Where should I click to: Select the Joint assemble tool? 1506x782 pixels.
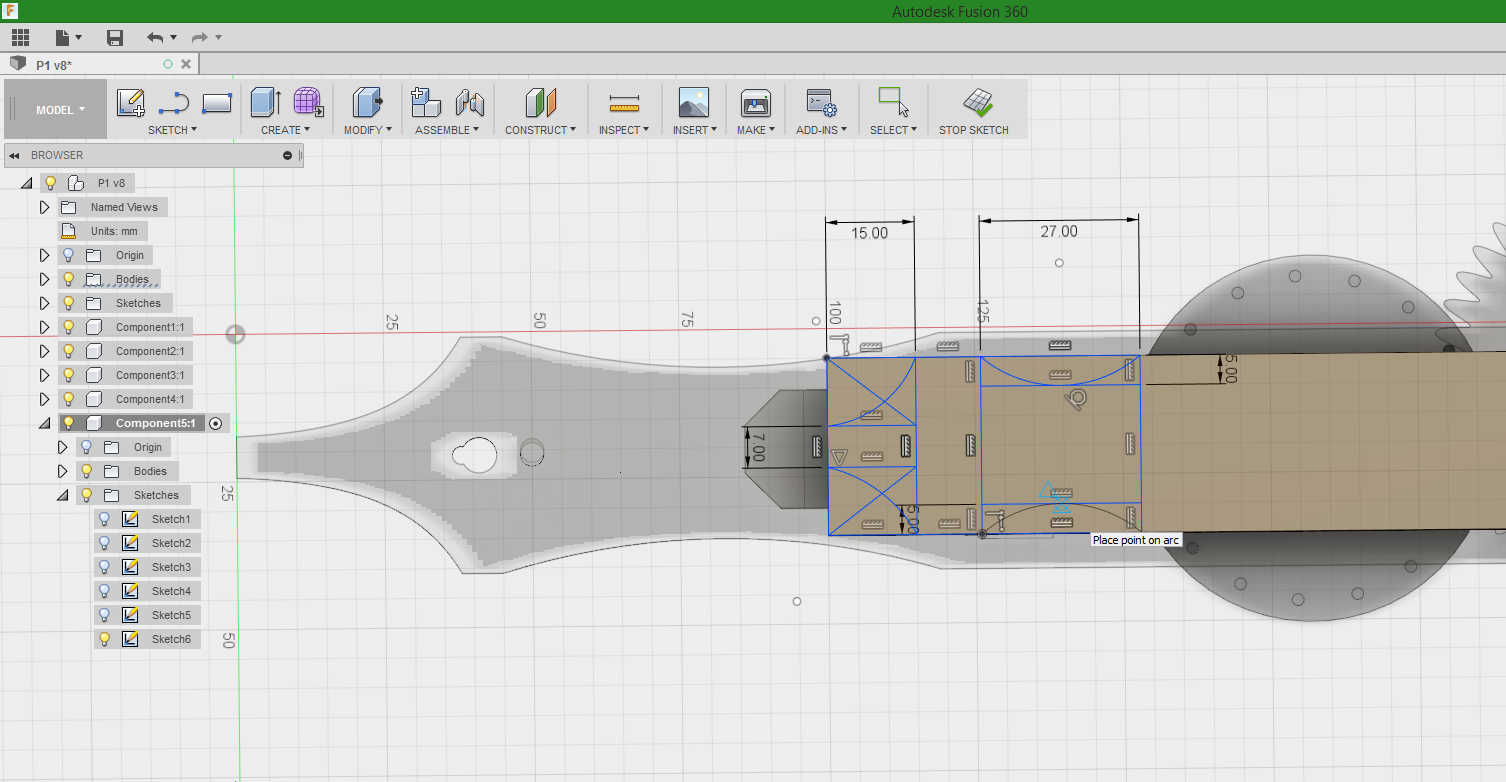click(x=469, y=102)
